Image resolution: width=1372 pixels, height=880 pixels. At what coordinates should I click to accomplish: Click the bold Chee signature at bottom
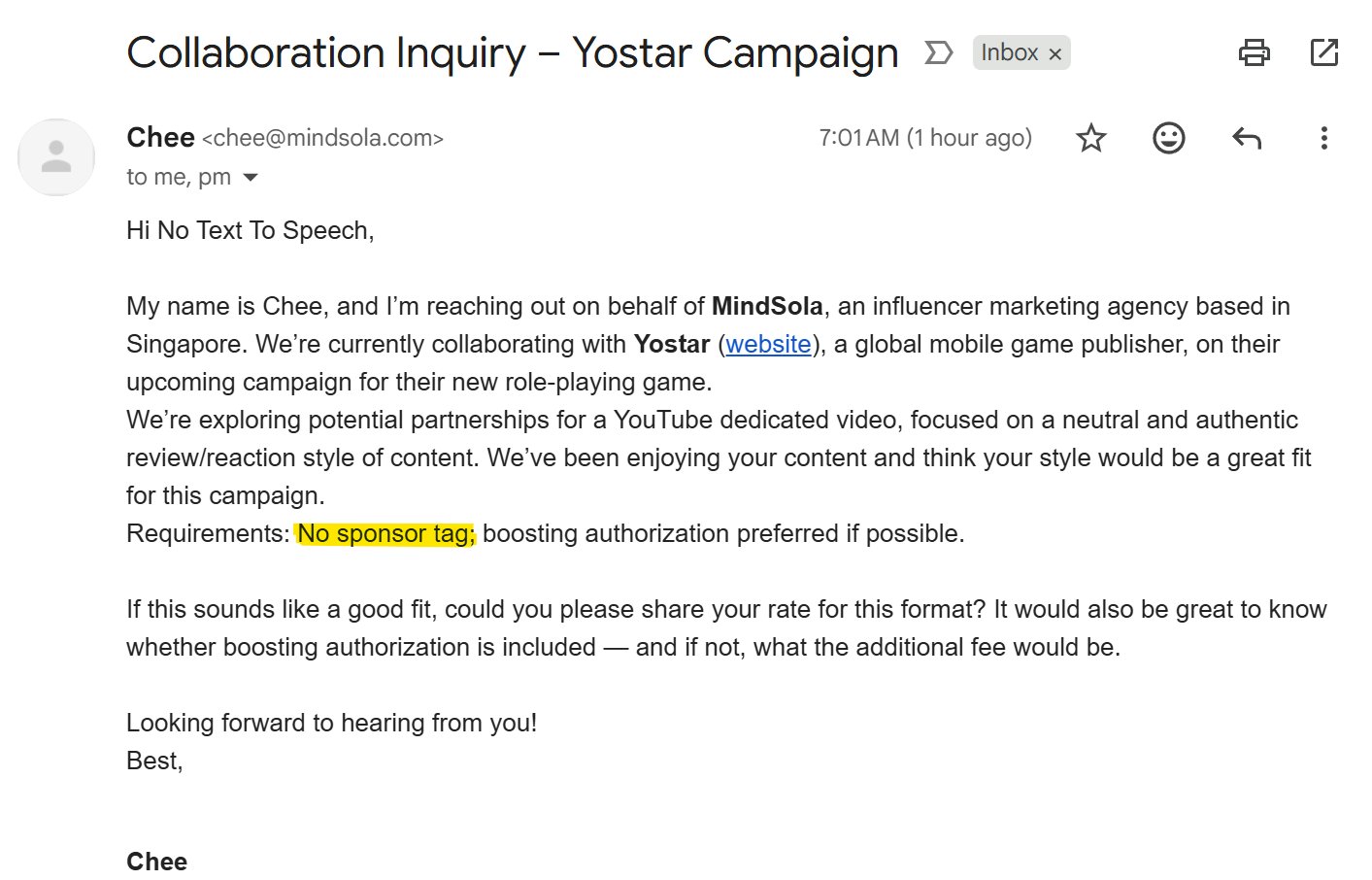pyautogui.click(x=156, y=862)
